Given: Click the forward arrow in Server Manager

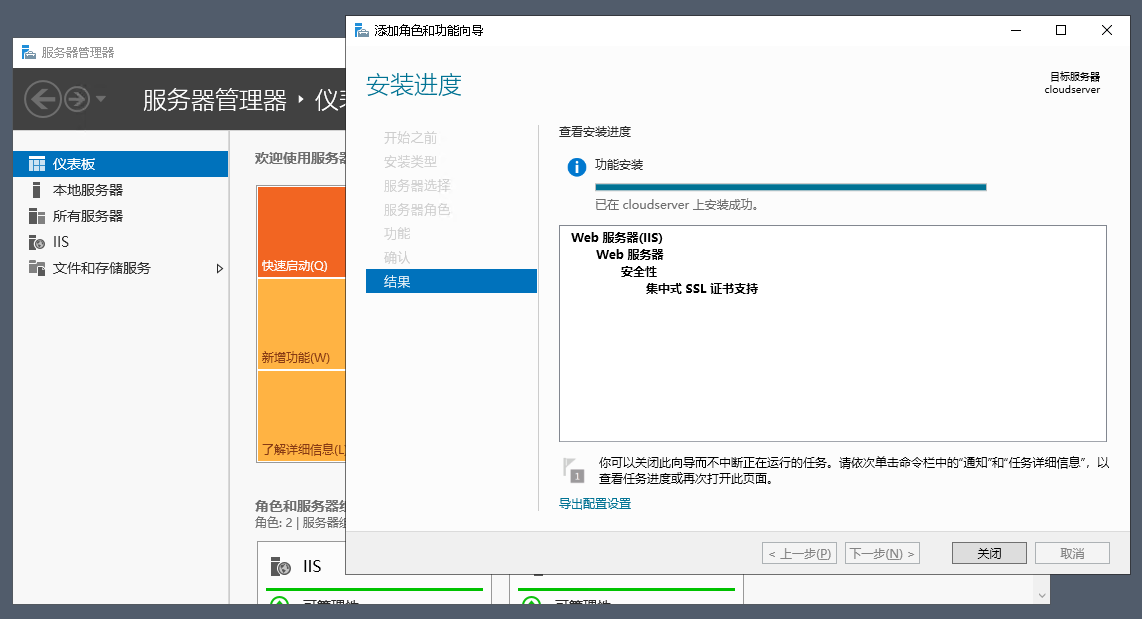Looking at the screenshot, I should [77, 98].
